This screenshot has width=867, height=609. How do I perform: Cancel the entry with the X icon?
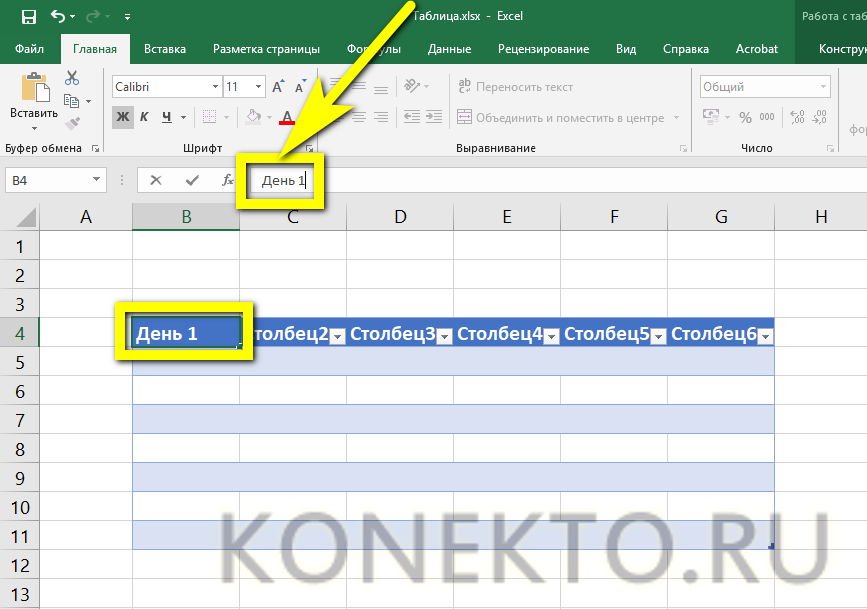pos(156,180)
